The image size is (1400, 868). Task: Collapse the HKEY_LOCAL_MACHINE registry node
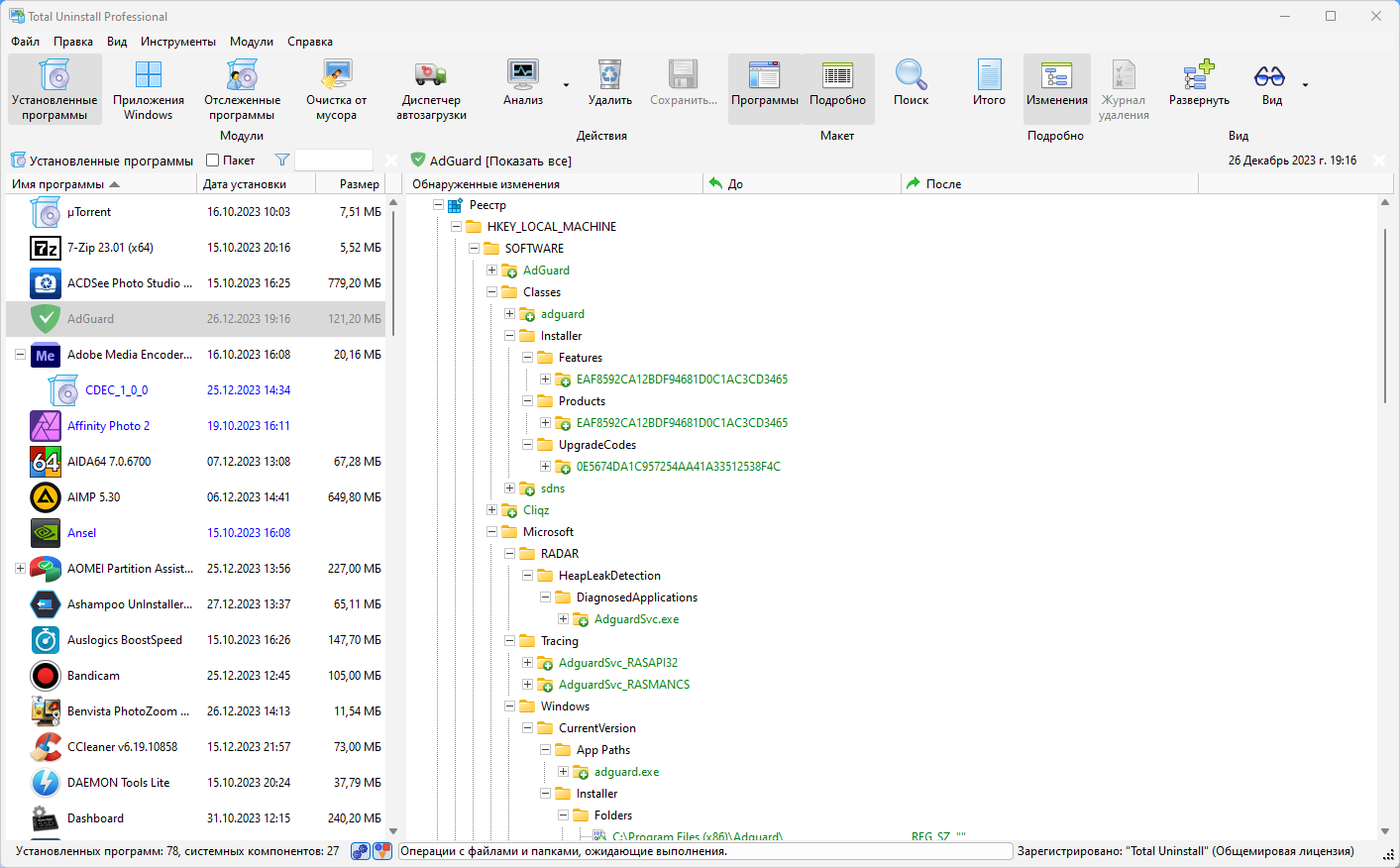coord(456,227)
